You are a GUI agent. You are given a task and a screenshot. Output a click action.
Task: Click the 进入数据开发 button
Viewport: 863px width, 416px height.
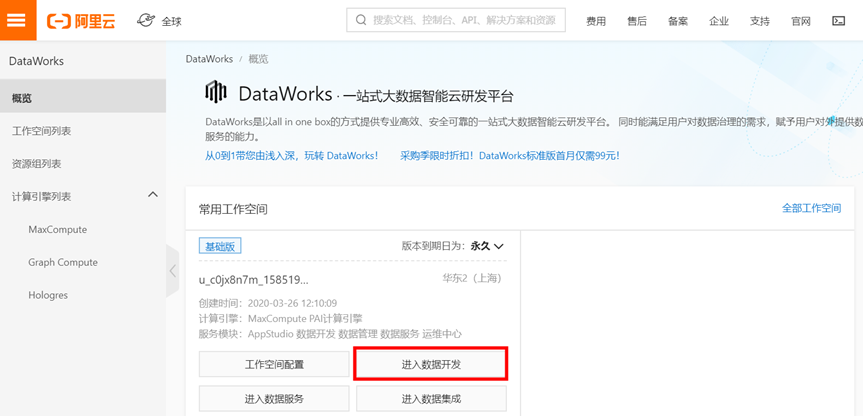click(431, 364)
